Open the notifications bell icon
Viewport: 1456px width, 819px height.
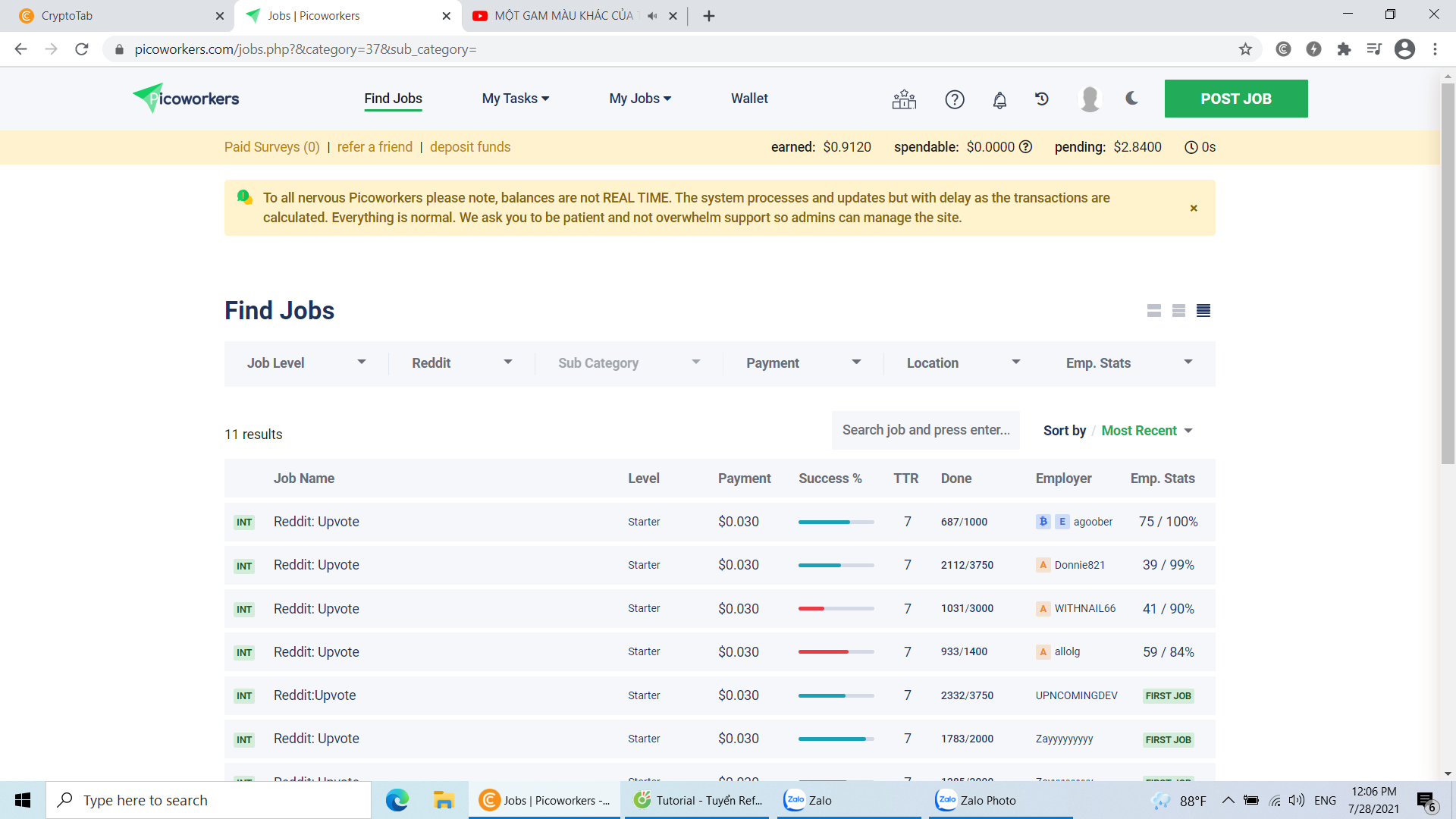coord(999,99)
